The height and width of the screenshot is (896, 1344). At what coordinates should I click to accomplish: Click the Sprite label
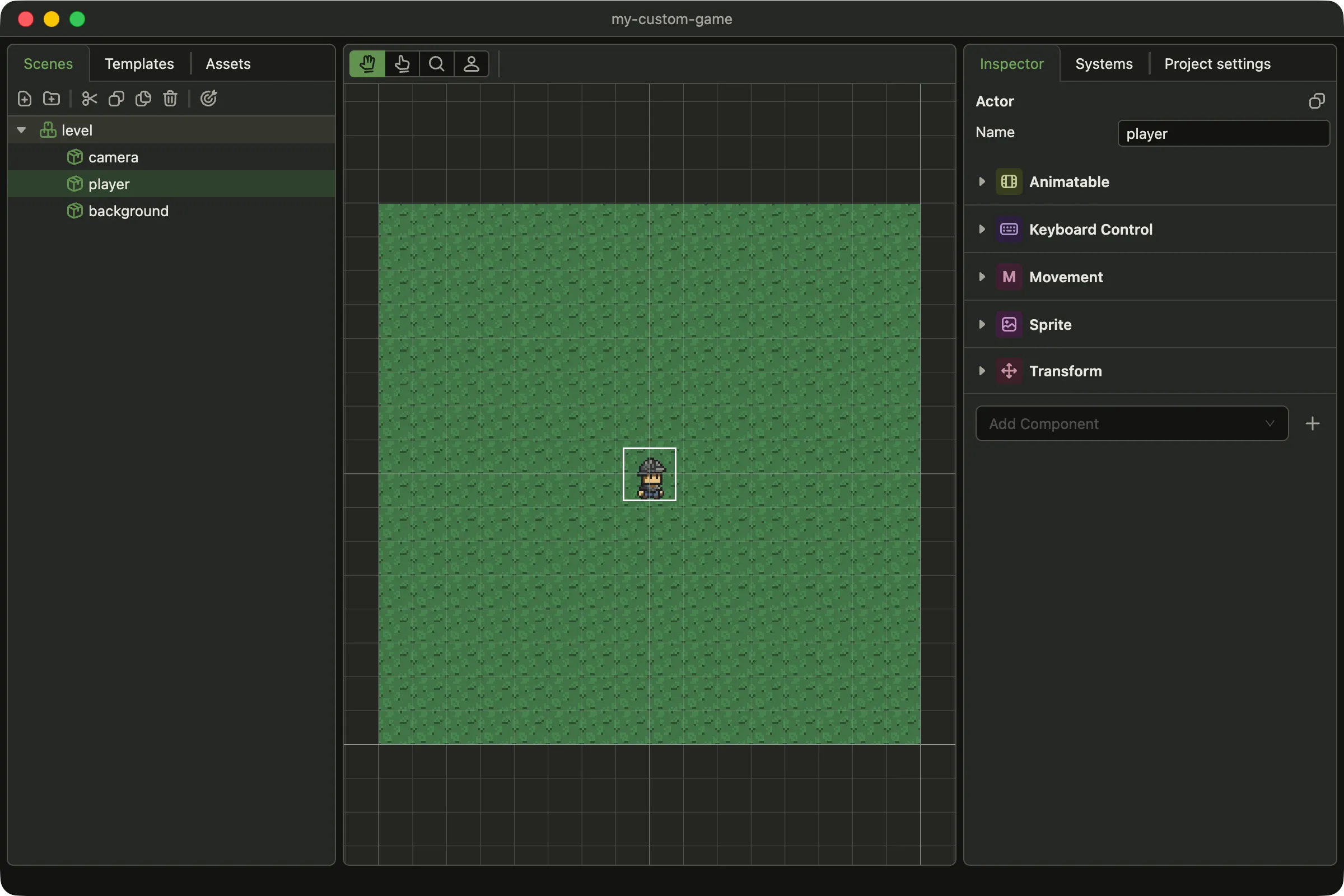[x=1051, y=325]
